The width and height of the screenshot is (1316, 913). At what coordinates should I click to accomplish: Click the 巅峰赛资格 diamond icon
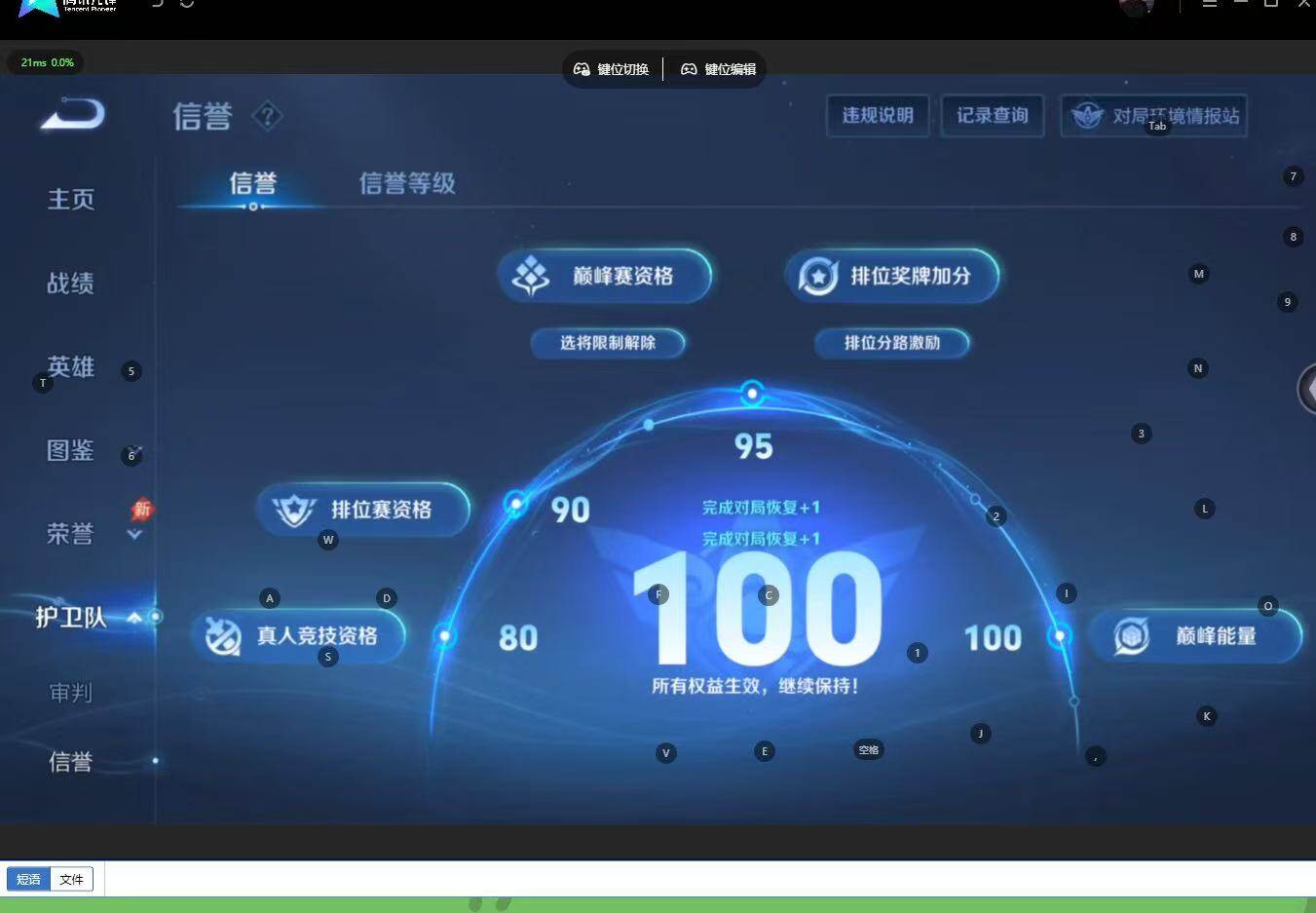pos(532,276)
